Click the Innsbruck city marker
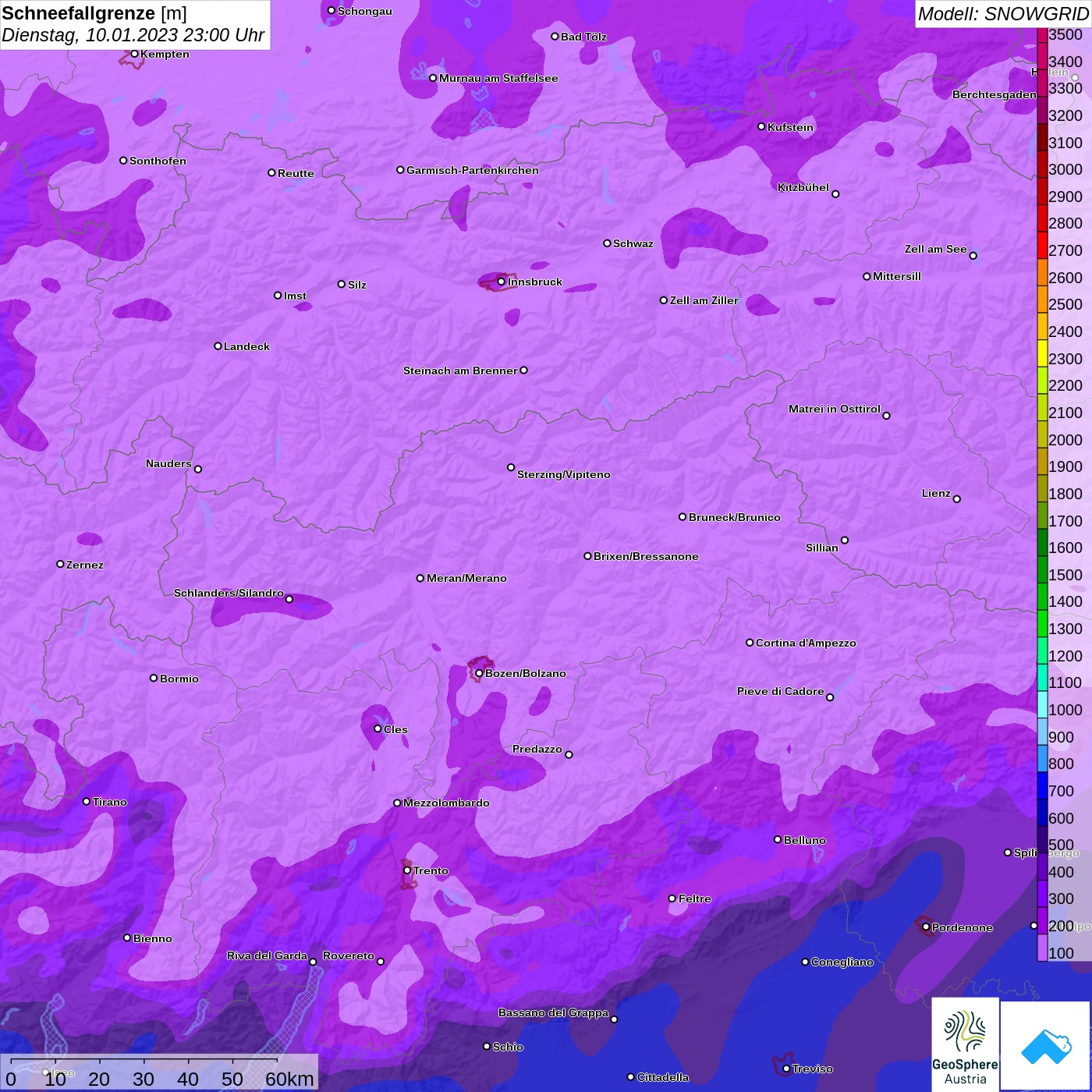The height and width of the screenshot is (1092, 1092). point(502,282)
